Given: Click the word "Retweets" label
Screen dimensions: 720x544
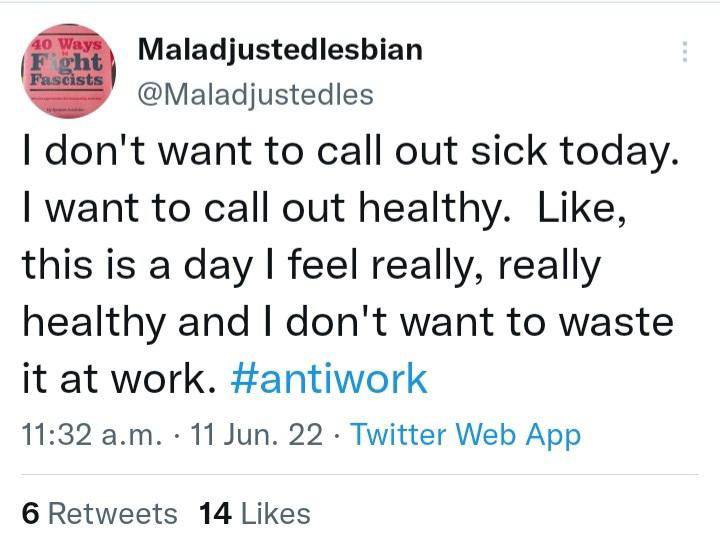Looking at the screenshot, I should [112, 513].
